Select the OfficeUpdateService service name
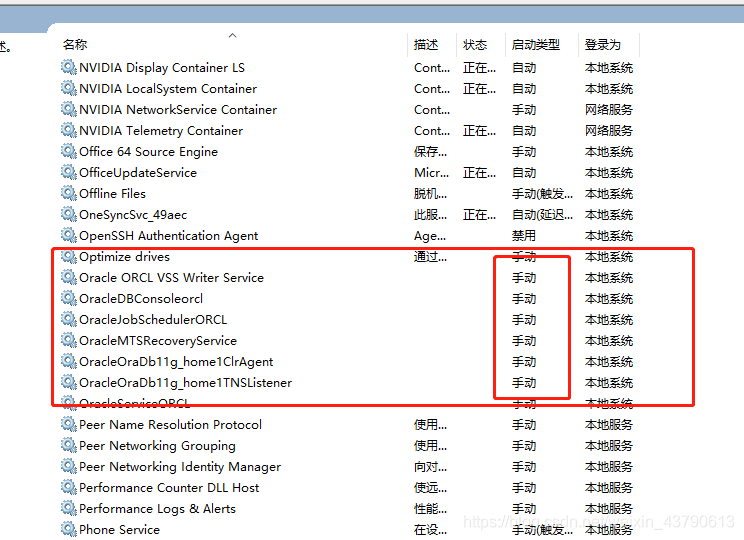 138,173
